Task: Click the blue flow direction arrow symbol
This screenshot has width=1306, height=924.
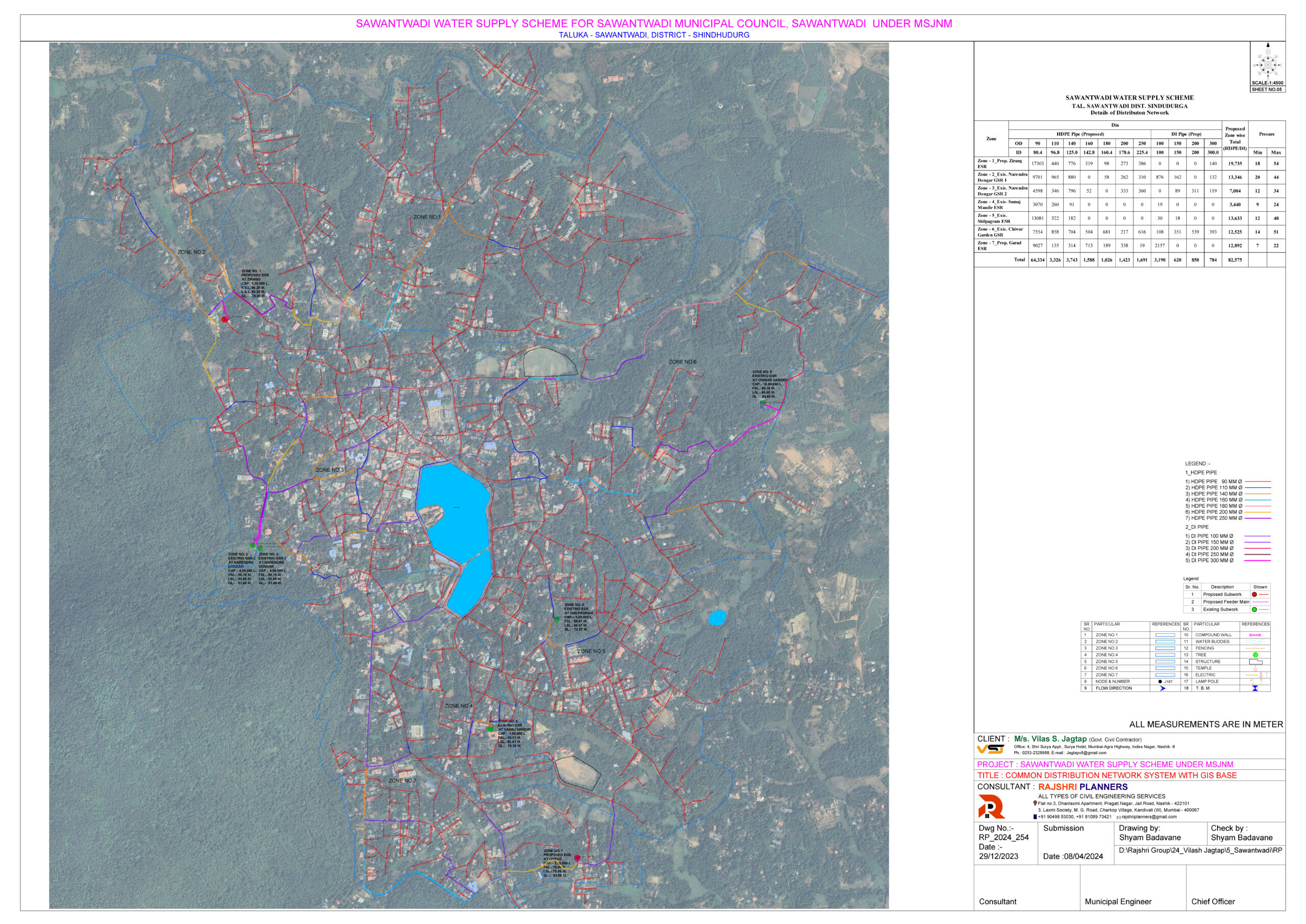Action: coord(1163,688)
